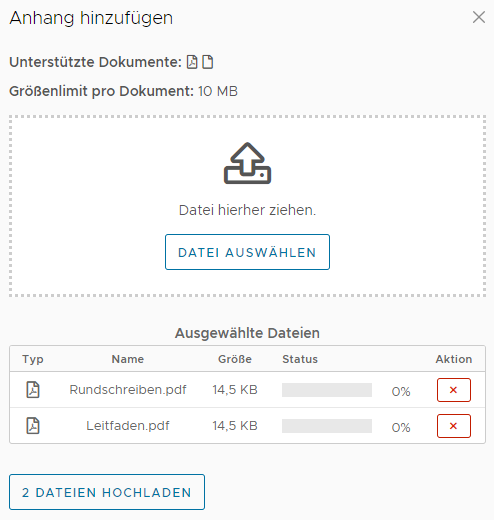Close the Anhang hinzufügen dialog
494x520 pixels.
pos(479,17)
